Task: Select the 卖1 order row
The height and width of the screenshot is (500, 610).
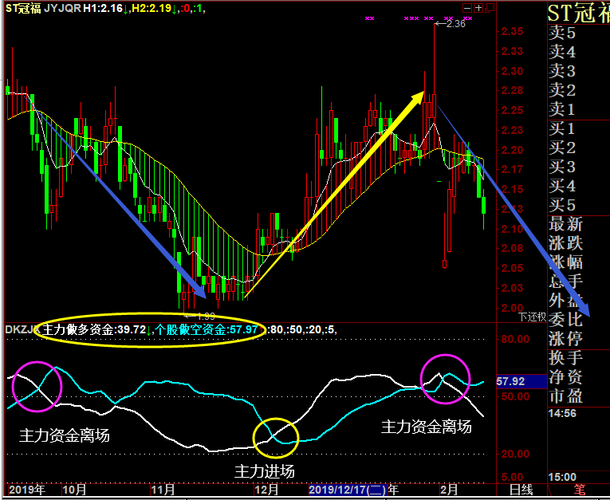Action: tap(578, 110)
